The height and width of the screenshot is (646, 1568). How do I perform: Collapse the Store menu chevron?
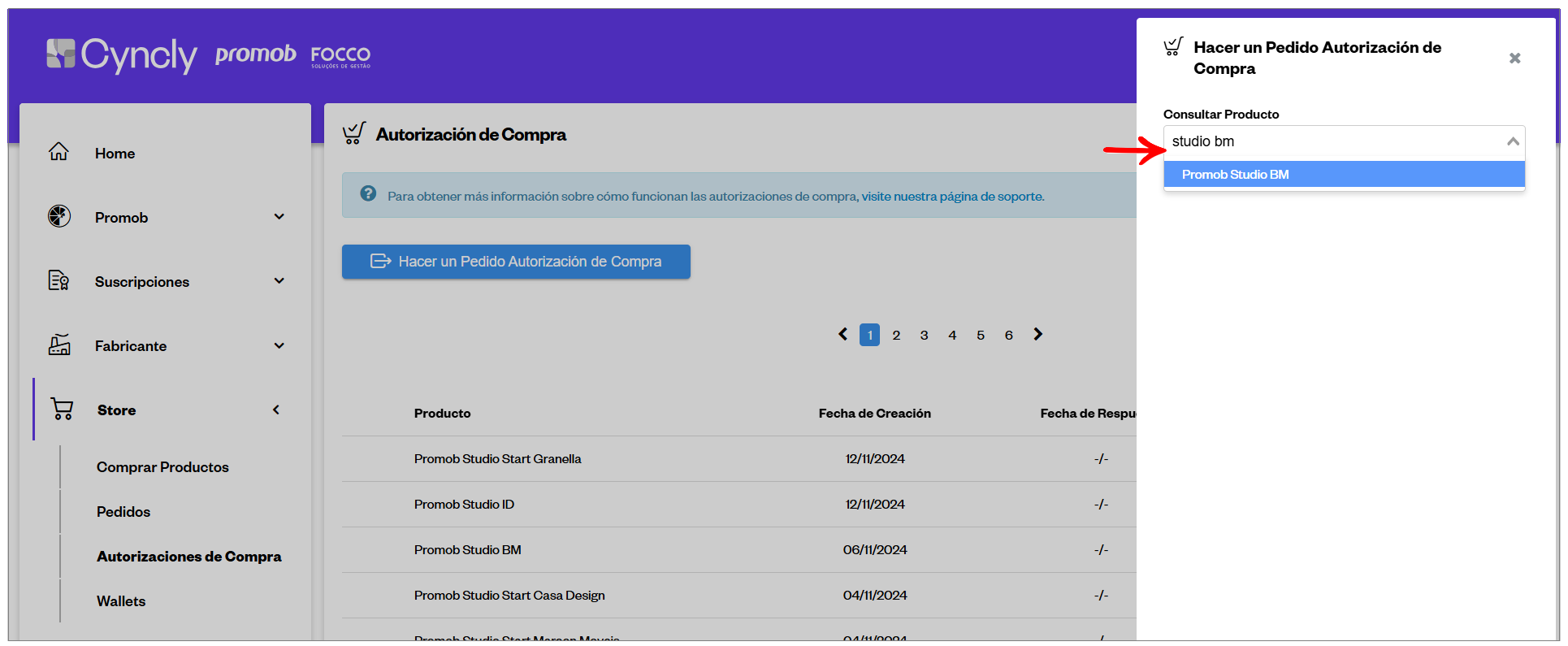pyautogui.click(x=276, y=410)
